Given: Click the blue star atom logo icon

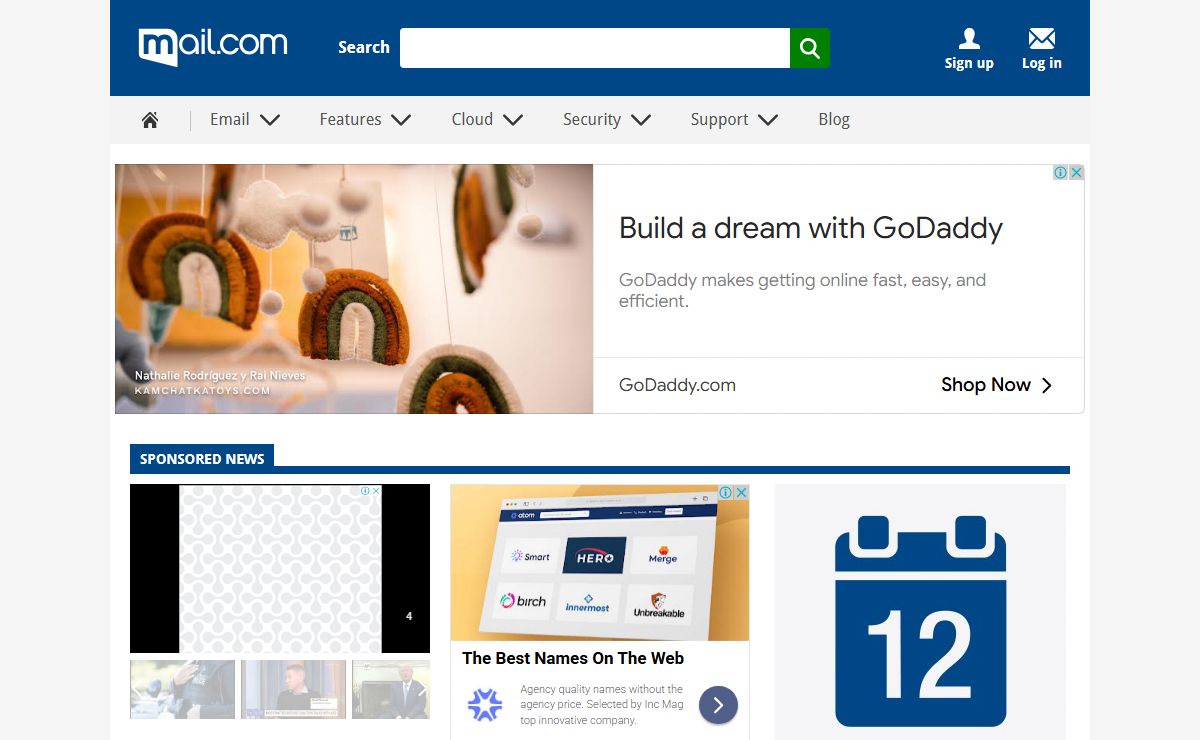Looking at the screenshot, I should point(485,705).
